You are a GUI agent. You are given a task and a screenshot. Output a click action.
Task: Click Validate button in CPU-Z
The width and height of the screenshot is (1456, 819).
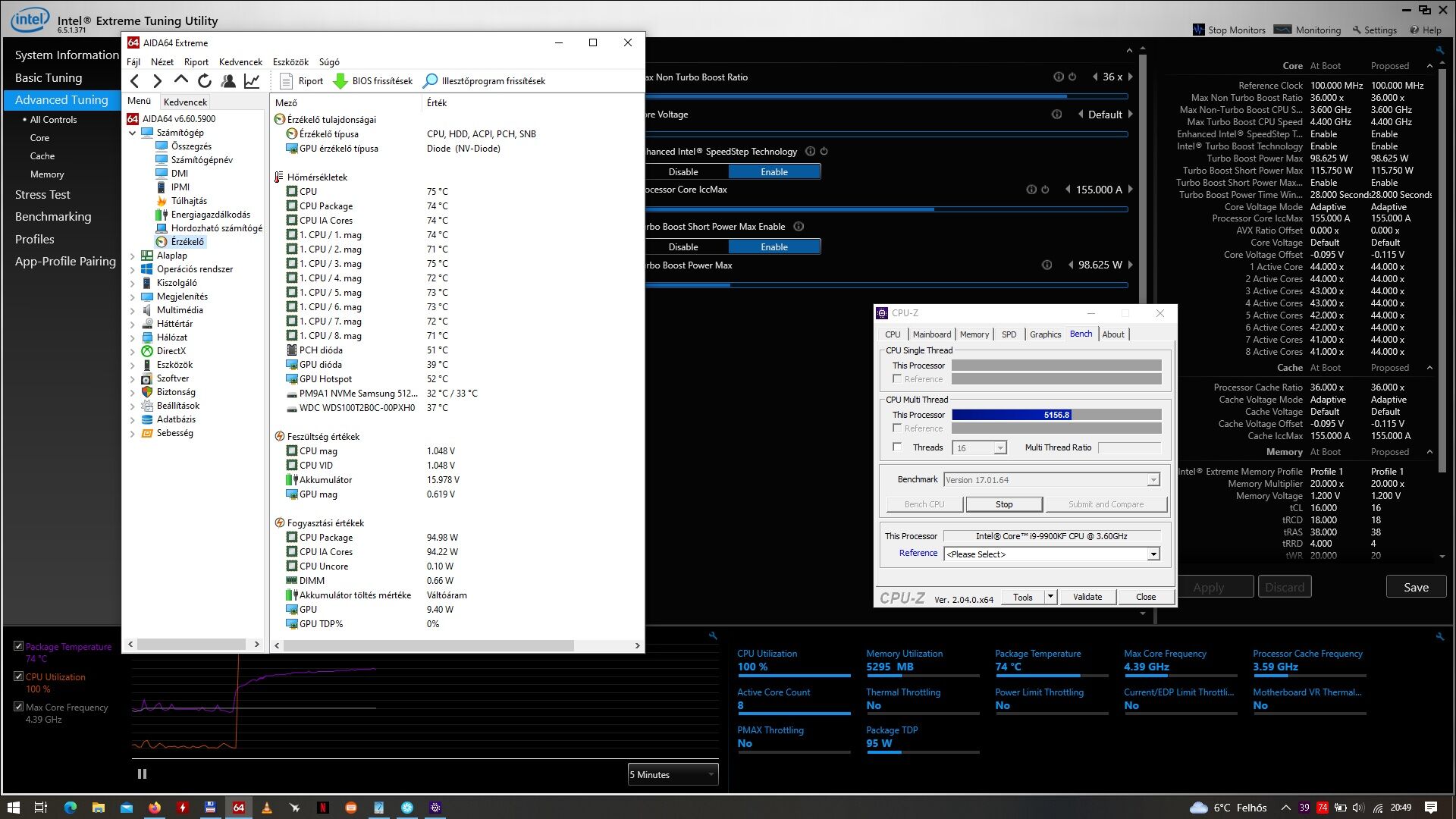pos(1087,597)
